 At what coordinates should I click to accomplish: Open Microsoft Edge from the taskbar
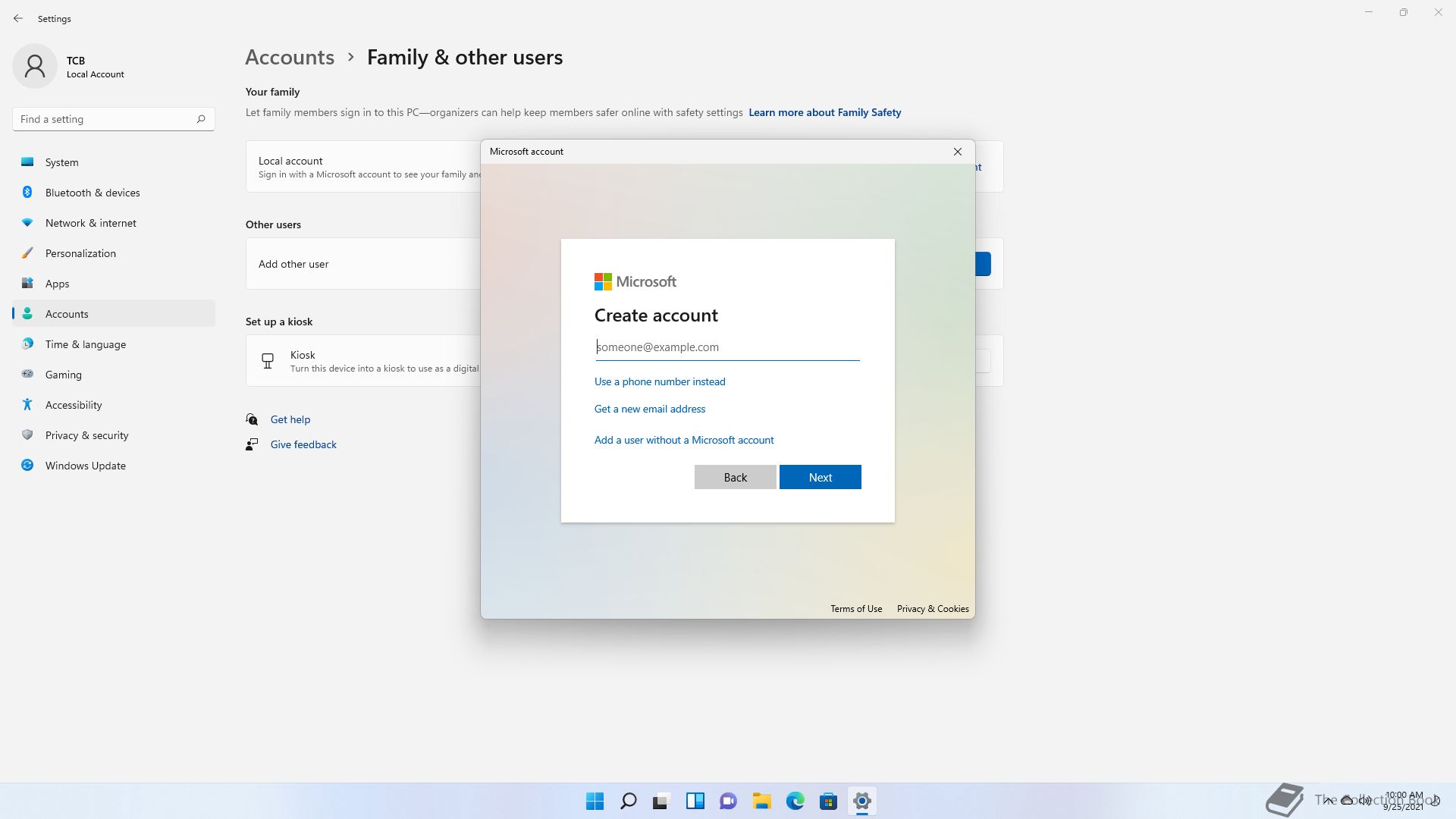pos(795,801)
